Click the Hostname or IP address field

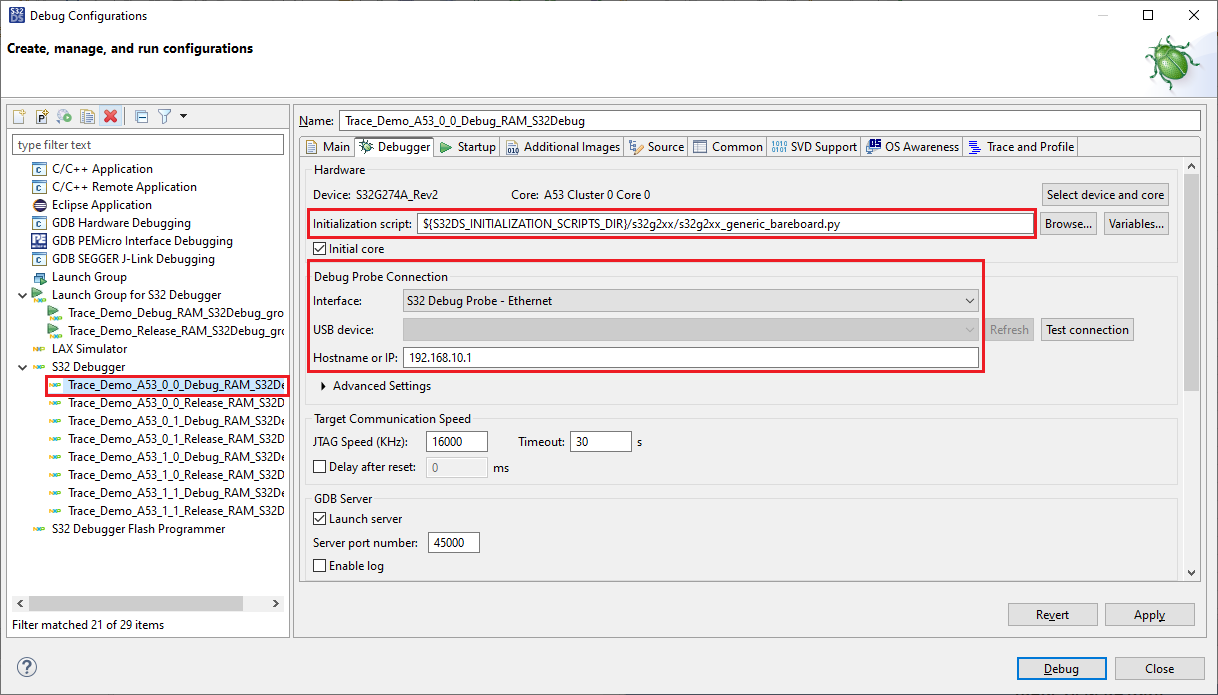(x=690, y=357)
